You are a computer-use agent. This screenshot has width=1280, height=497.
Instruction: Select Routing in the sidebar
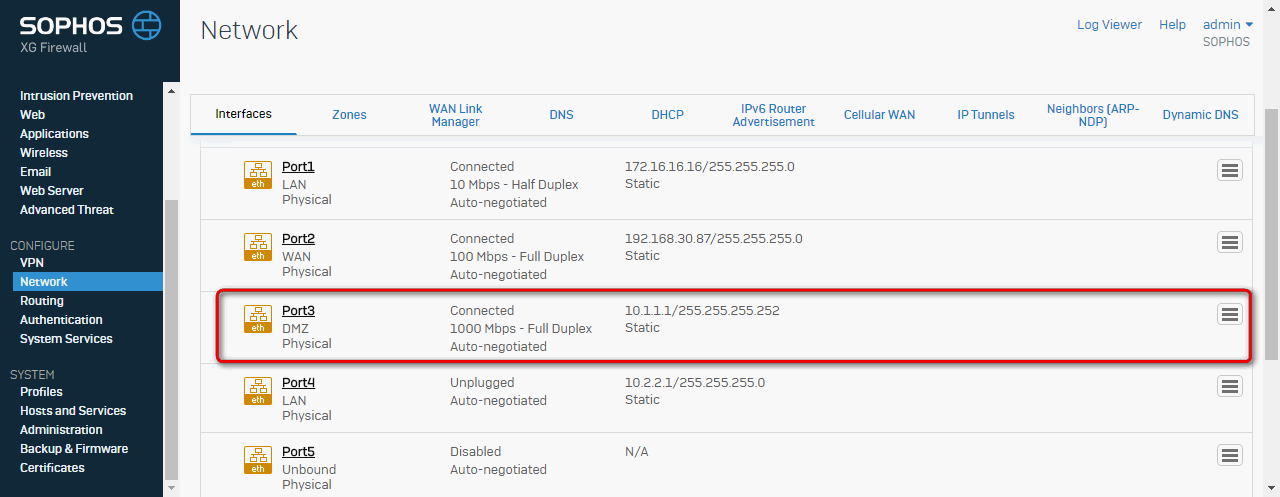[x=42, y=301]
